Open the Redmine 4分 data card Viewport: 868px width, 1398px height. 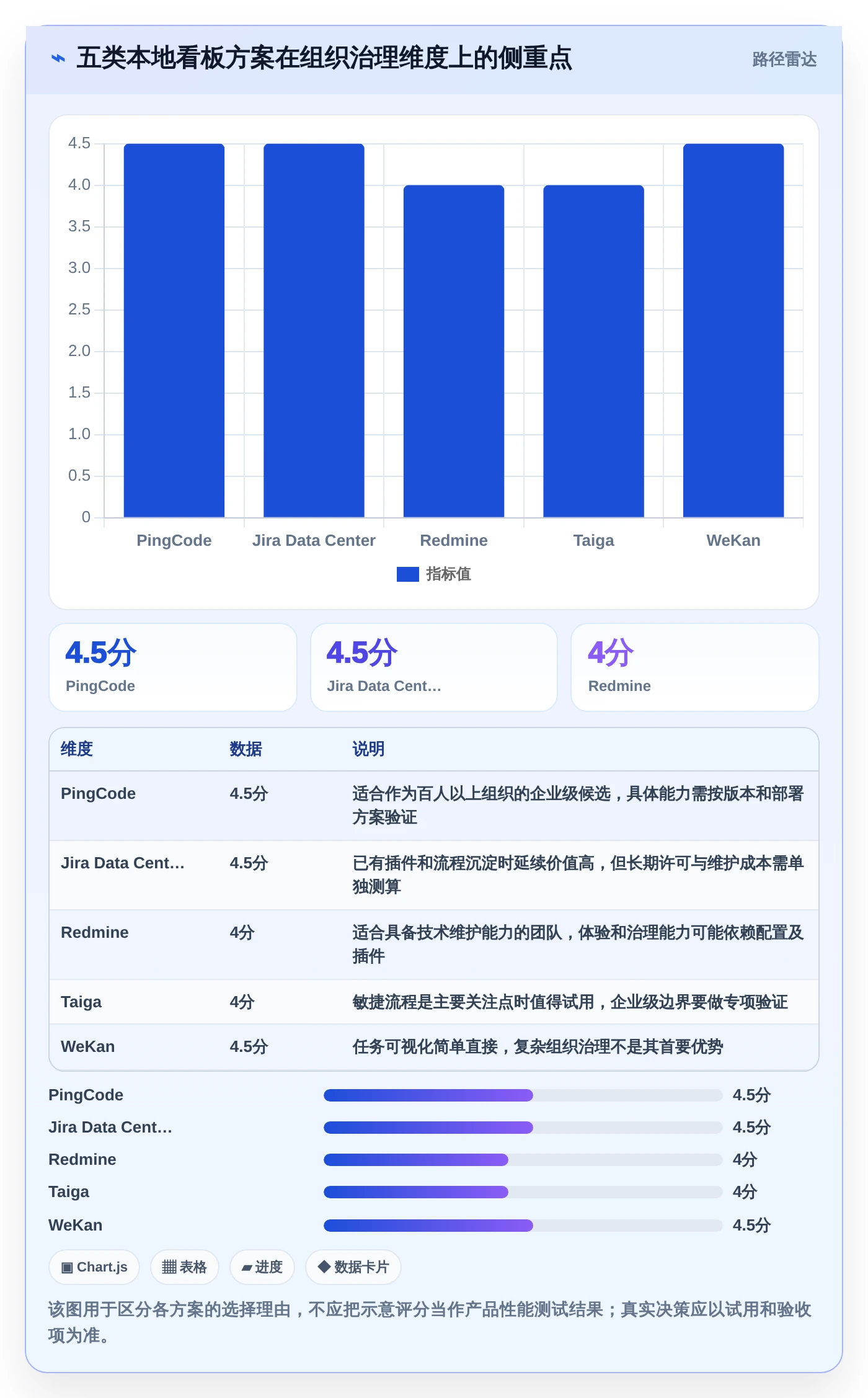pyautogui.click(x=695, y=667)
